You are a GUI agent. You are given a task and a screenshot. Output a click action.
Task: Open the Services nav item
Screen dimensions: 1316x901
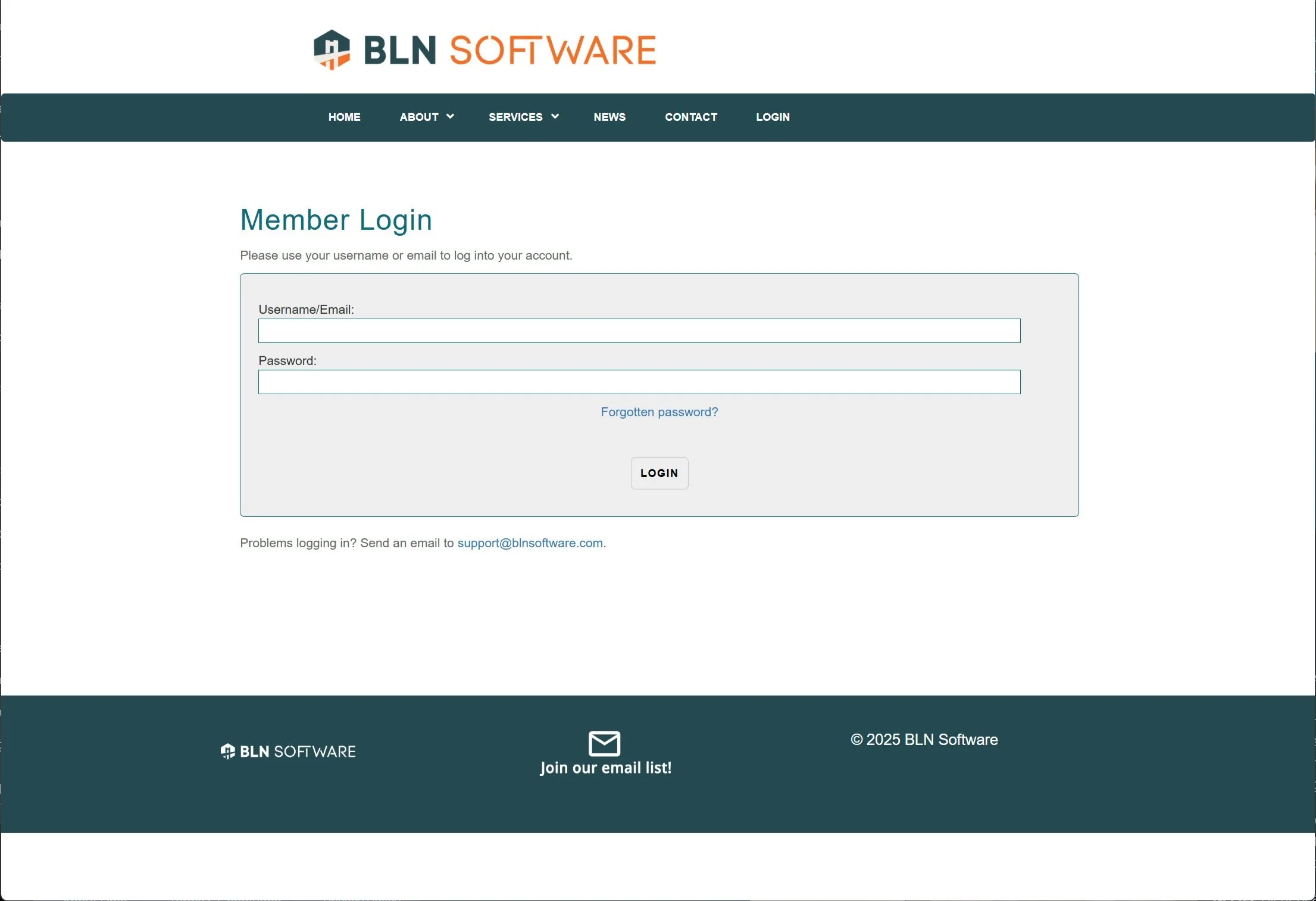515,117
